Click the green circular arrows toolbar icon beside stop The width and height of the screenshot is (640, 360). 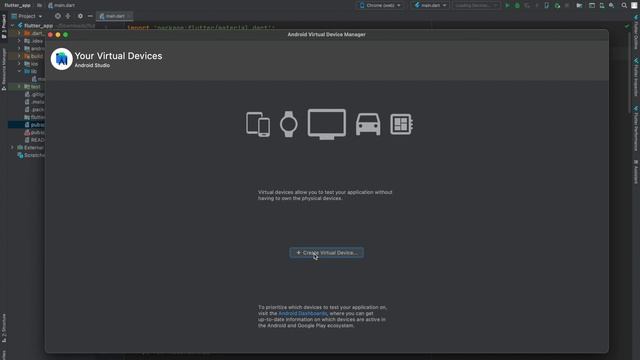point(557,5)
